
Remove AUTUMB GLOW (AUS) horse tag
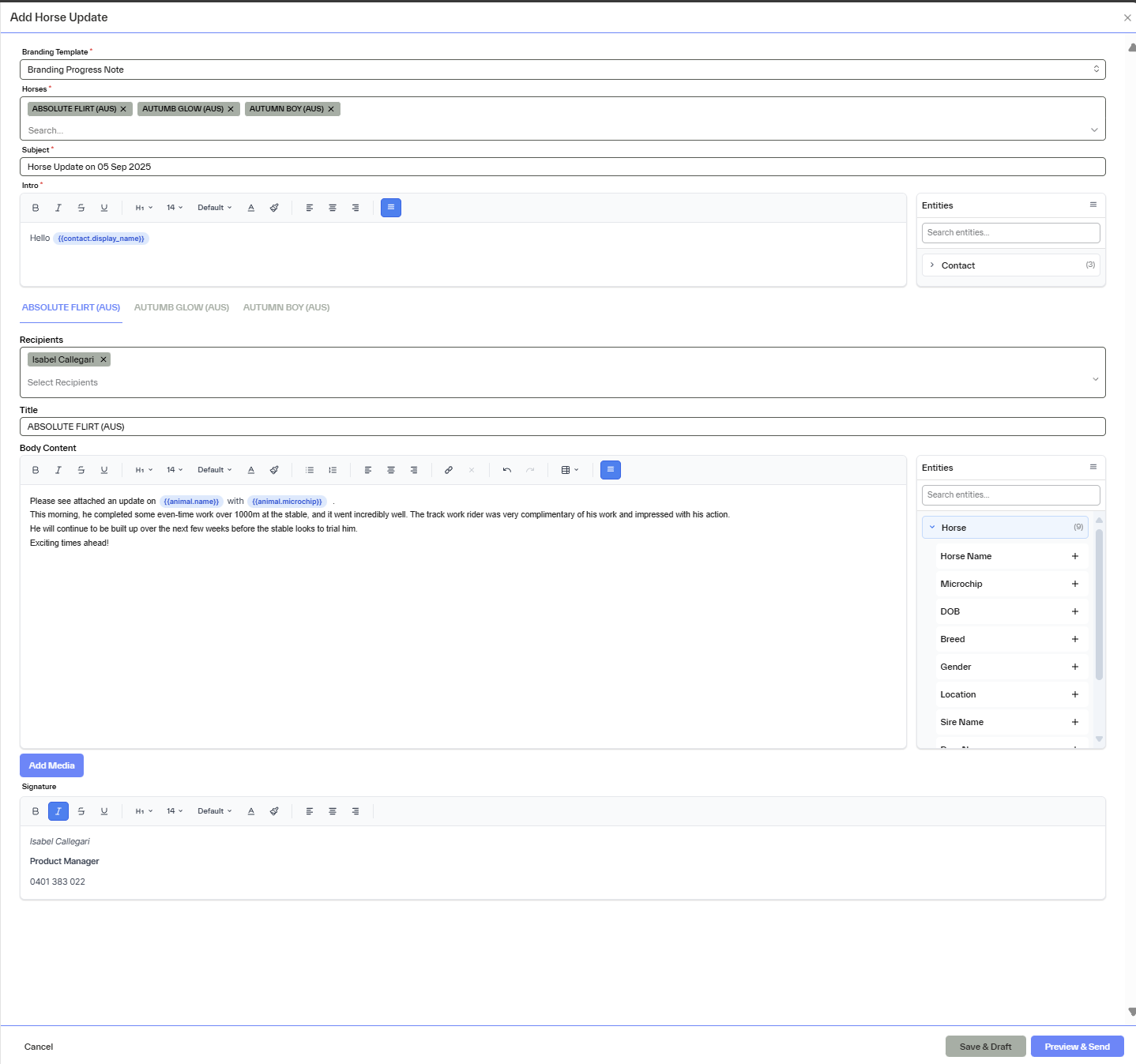click(231, 109)
